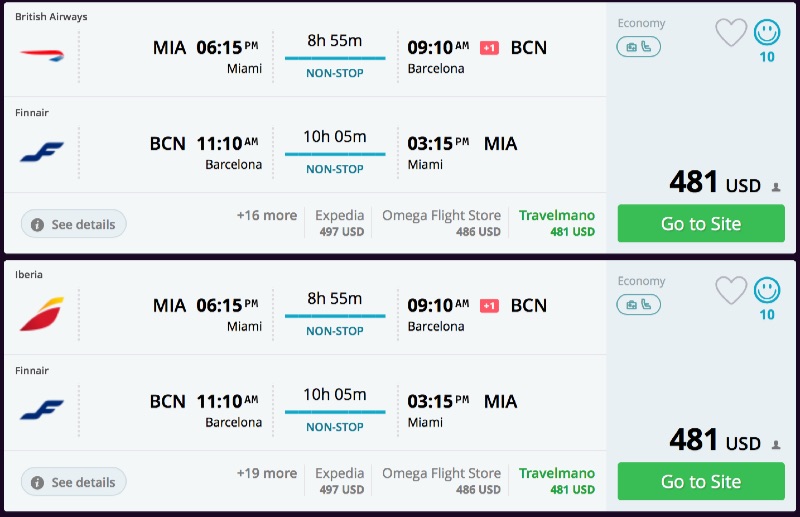Click baggage amenities icon on Iberia result
This screenshot has width=800, height=517.
tap(638, 305)
